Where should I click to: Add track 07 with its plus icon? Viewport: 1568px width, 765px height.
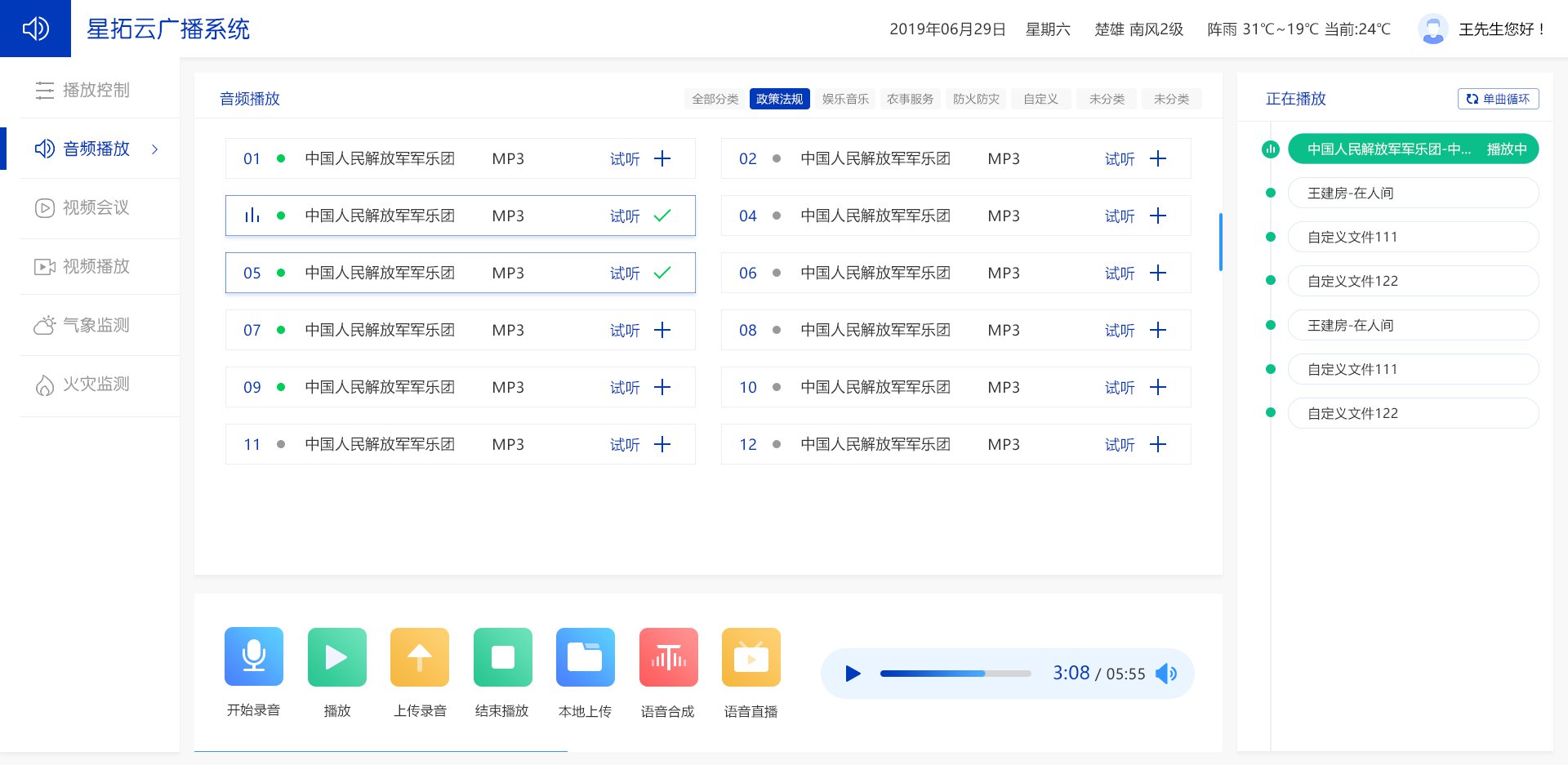[x=662, y=330]
